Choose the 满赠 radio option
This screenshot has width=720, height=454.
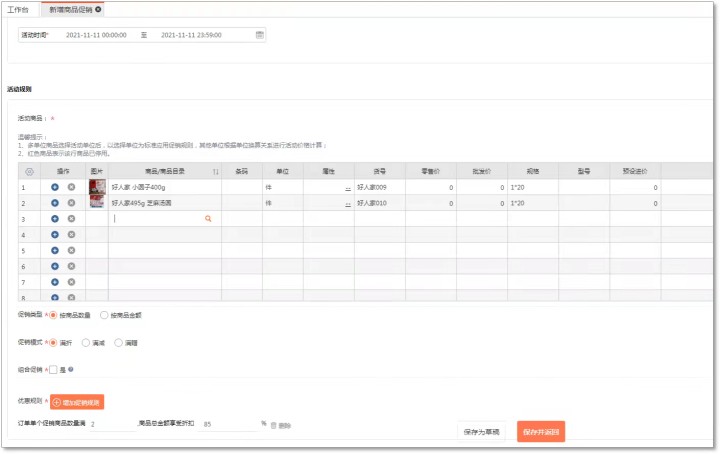pyautogui.click(x=118, y=342)
